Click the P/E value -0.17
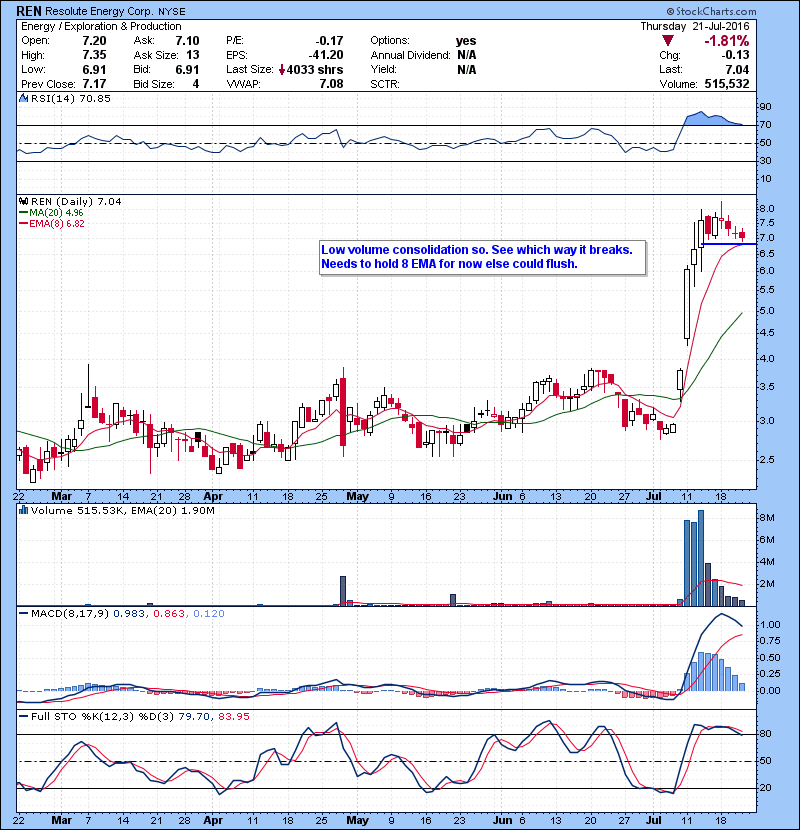The height and width of the screenshot is (830, 800). 329,41
